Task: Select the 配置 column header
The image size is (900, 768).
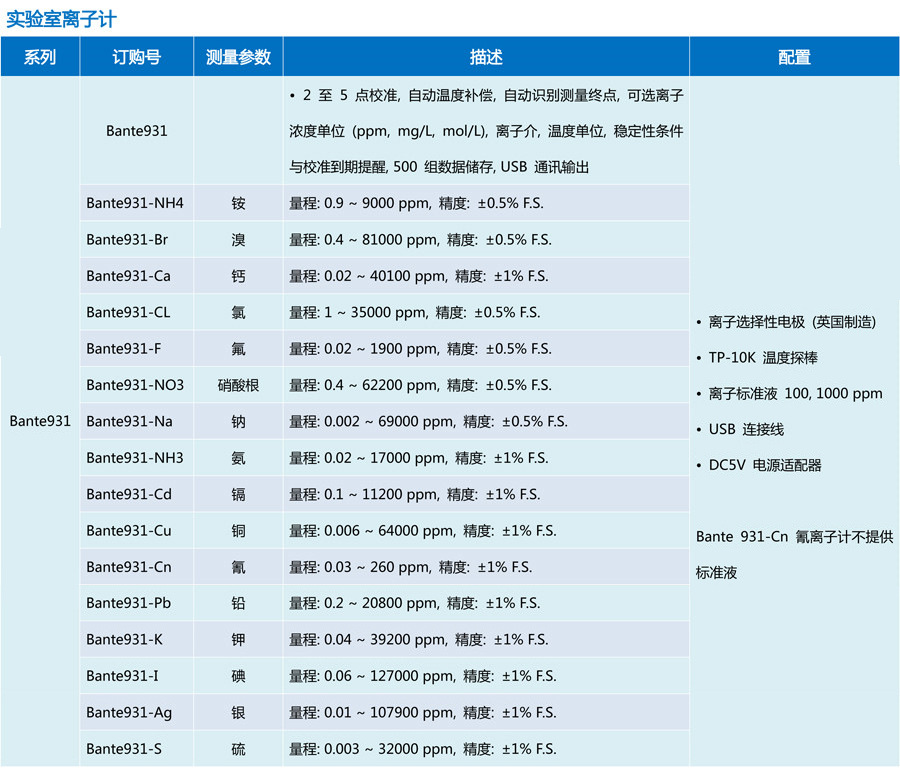Action: 794,57
